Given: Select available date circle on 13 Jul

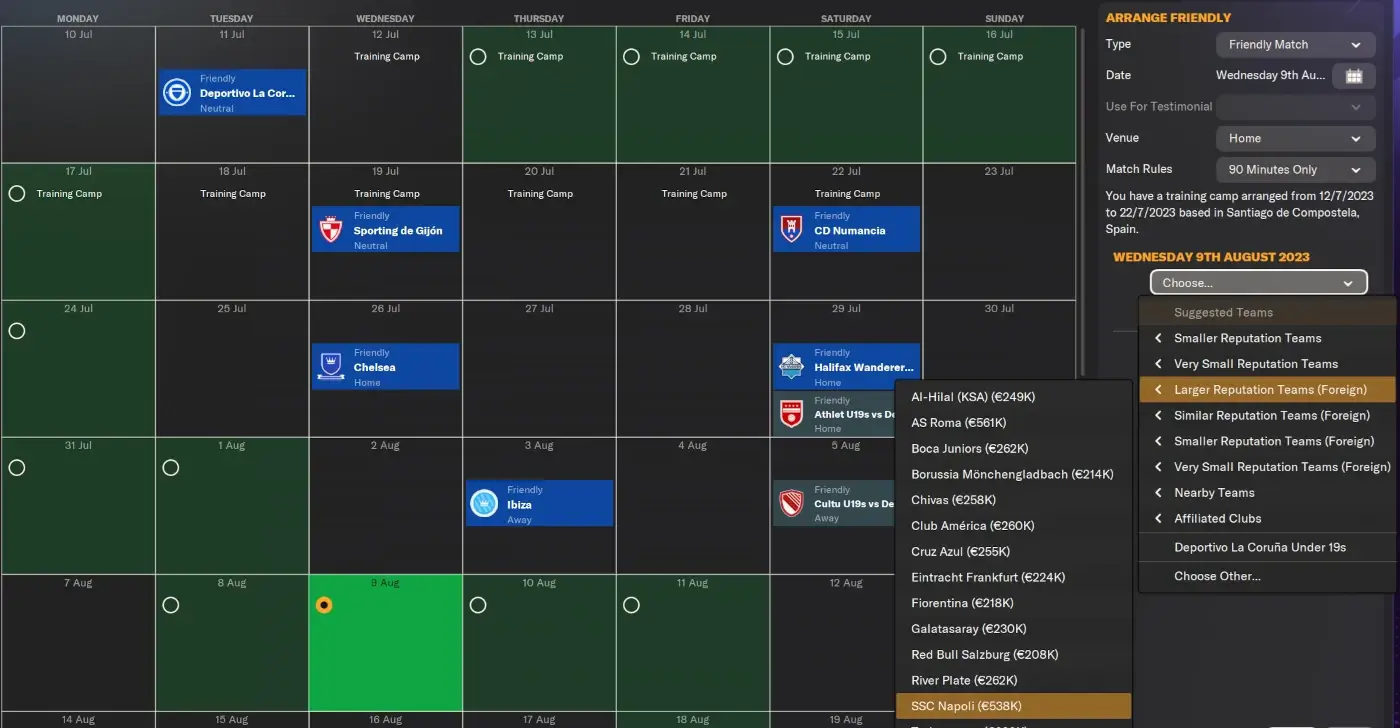Looking at the screenshot, I should [x=478, y=57].
